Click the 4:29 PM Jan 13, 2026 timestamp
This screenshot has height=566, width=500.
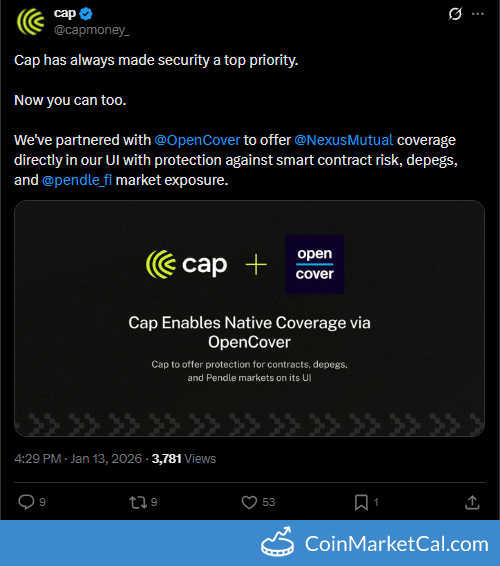click(x=78, y=459)
